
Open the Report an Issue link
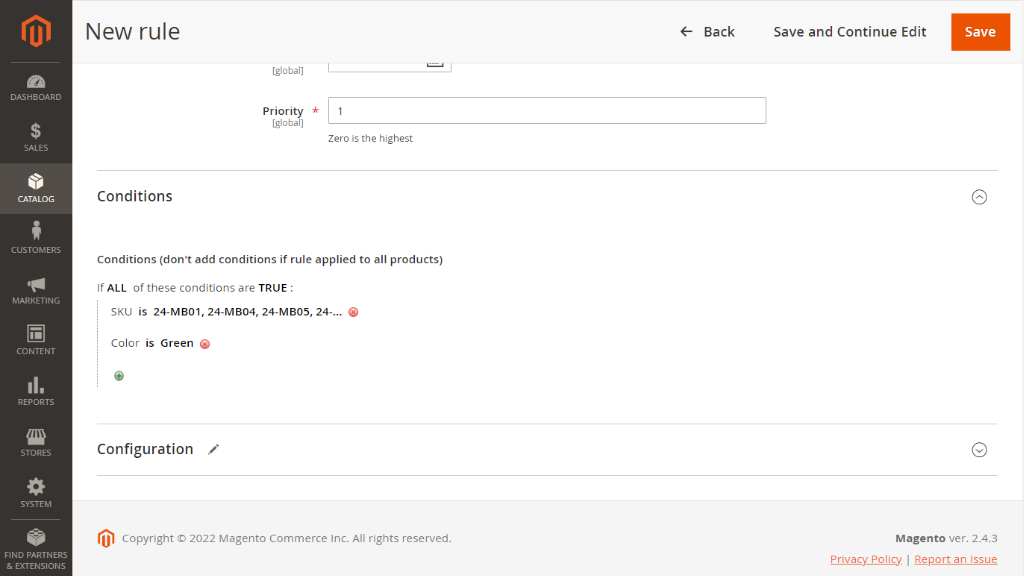coord(955,559)
